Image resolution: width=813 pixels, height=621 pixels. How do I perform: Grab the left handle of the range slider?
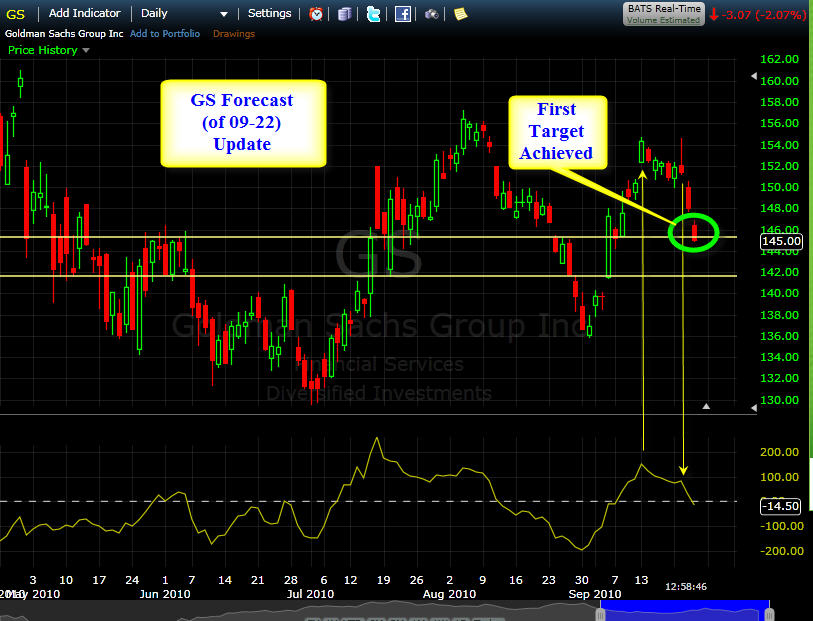click(600, 615)
